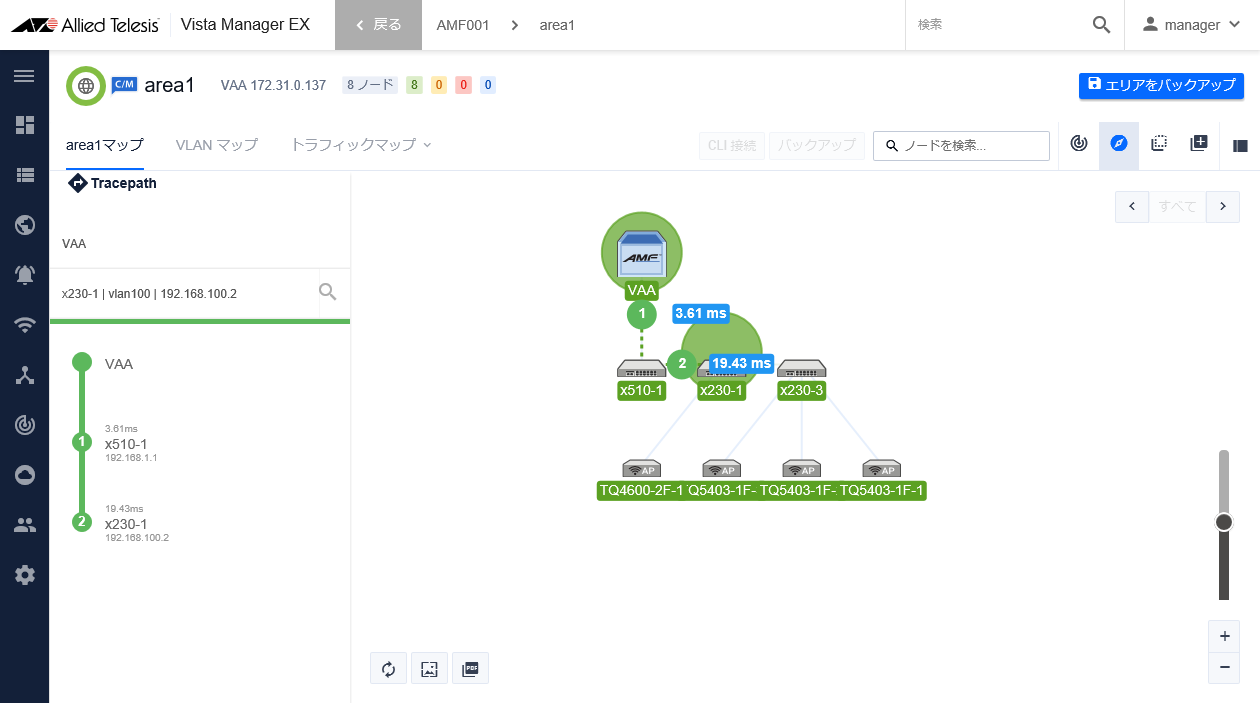The height and width of the screenshot is (703, 1260).
Task: Select the VAA start point in Tracepath list
Action: (x=119, y=364)
